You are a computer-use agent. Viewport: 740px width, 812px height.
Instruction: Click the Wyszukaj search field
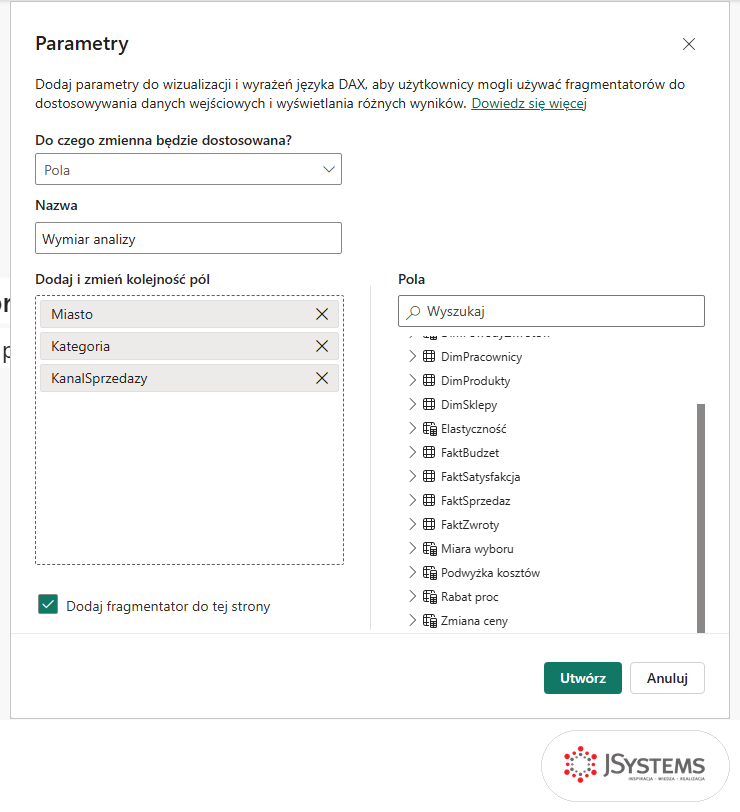pos(551,311)
